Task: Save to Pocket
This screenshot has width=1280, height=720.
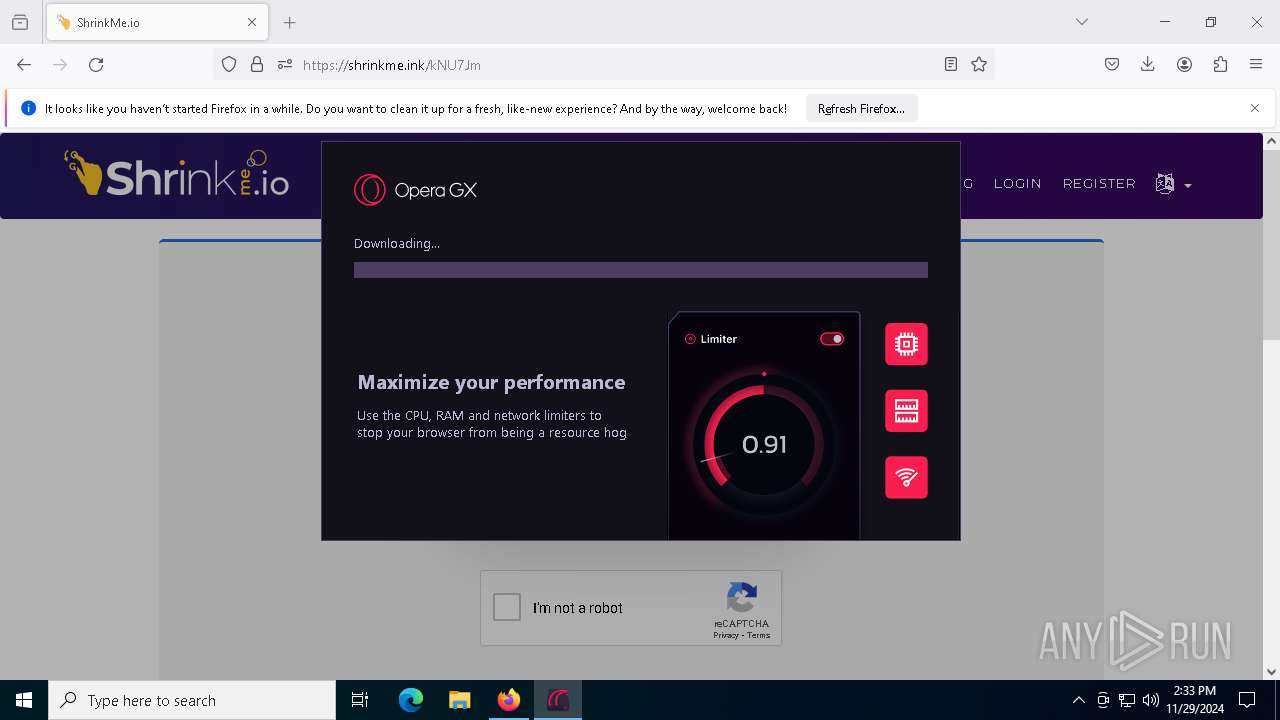Action: tap(1112, 64)
